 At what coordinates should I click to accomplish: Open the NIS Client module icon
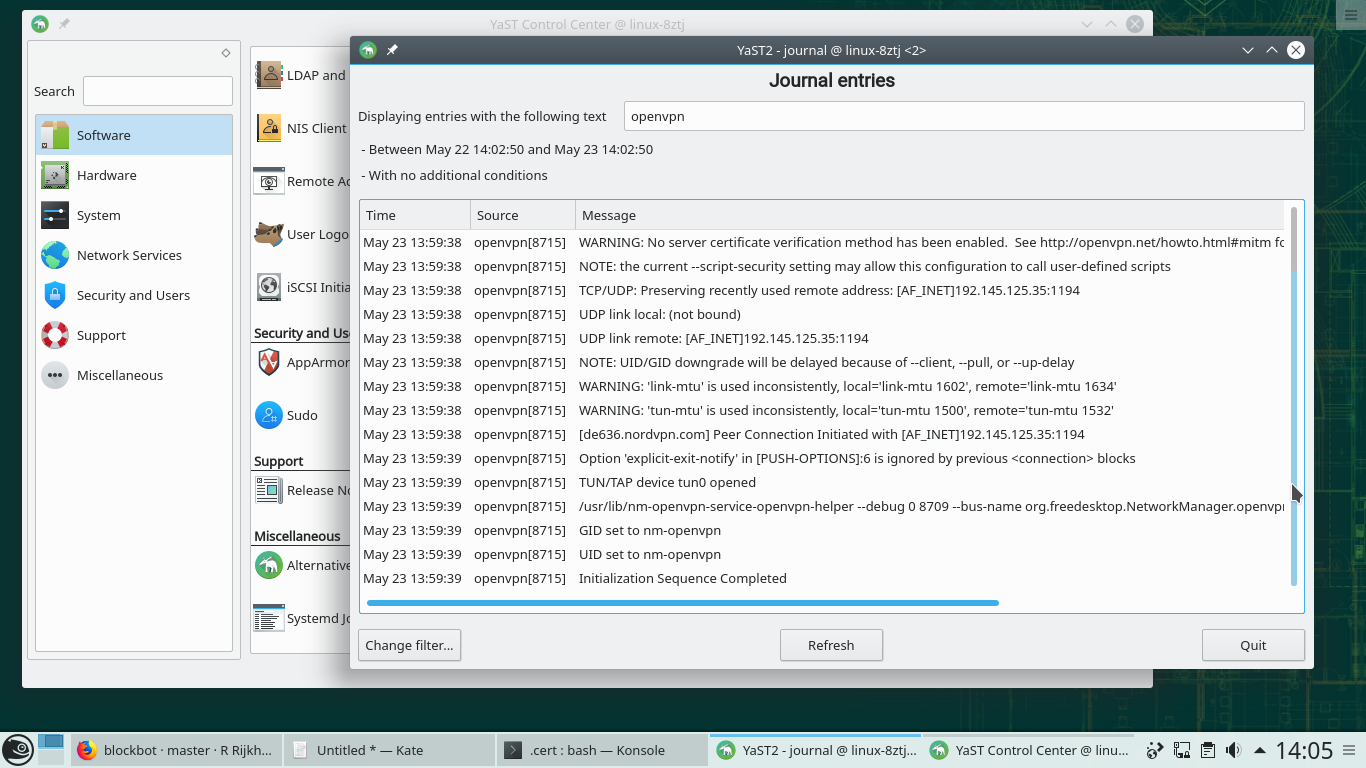(x=269, y=128)
